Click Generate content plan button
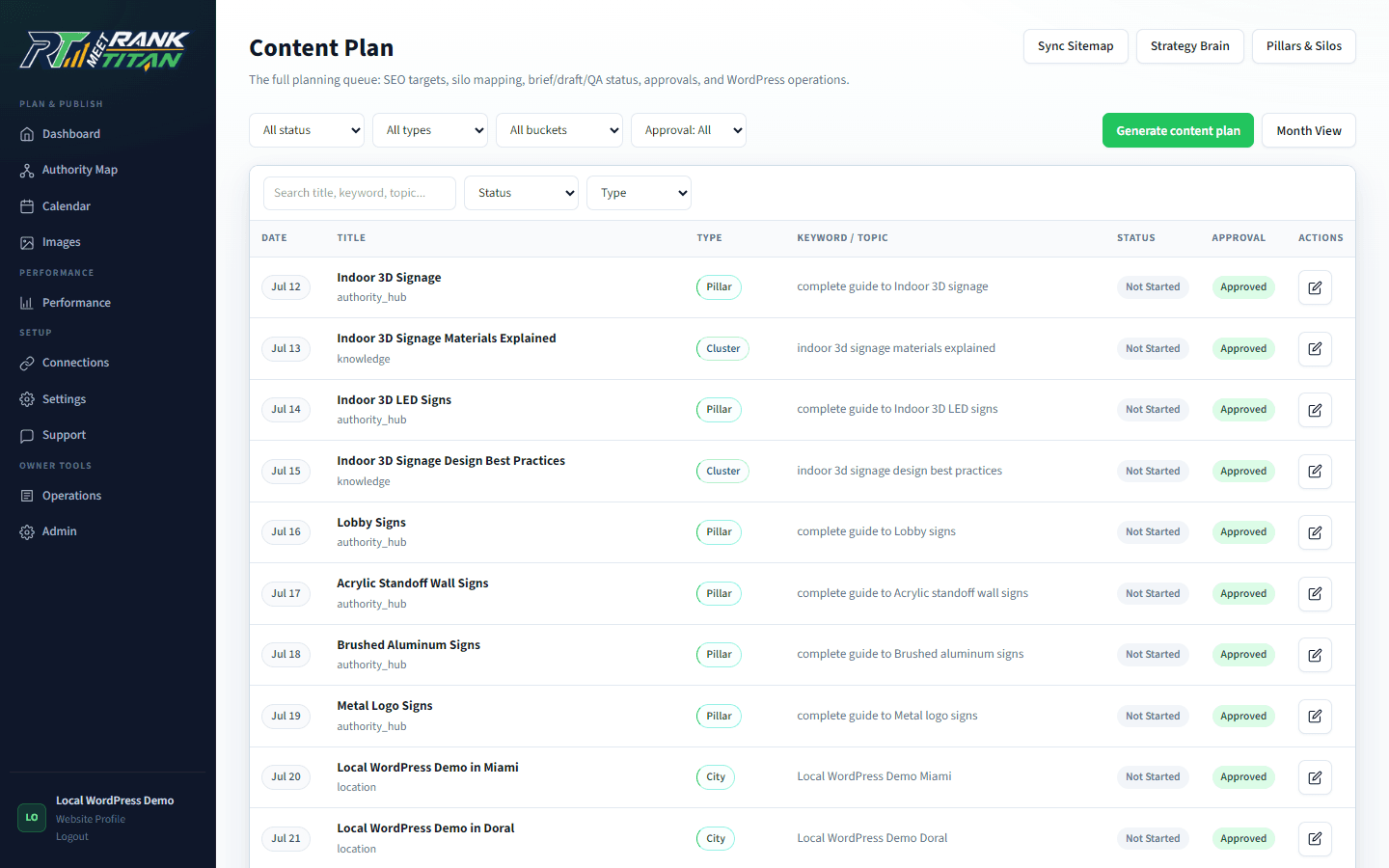This screenshot has height=868, width=1389. [1178, 130]
